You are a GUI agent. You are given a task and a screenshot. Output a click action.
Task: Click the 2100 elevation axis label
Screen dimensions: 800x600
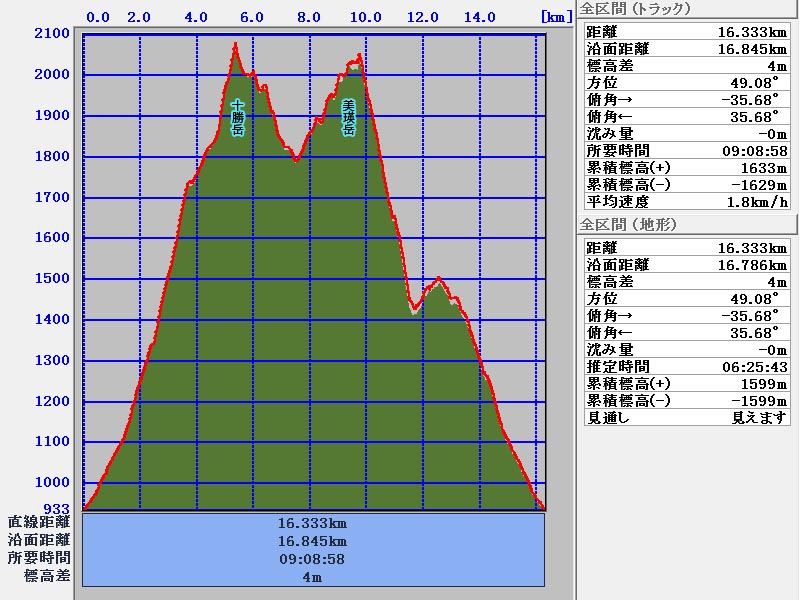click(x=52, y=34)
